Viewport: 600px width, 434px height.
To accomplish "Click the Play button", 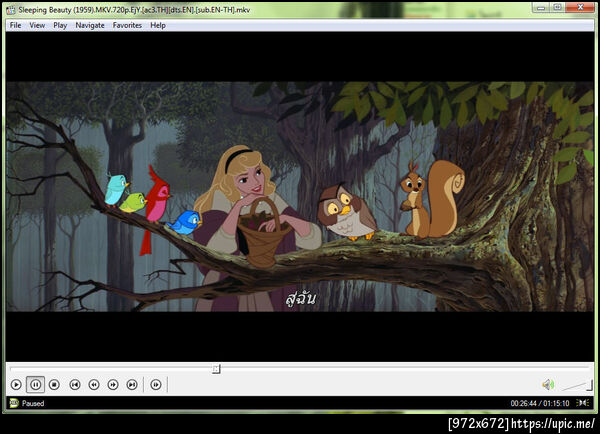I will pos(16,384).
